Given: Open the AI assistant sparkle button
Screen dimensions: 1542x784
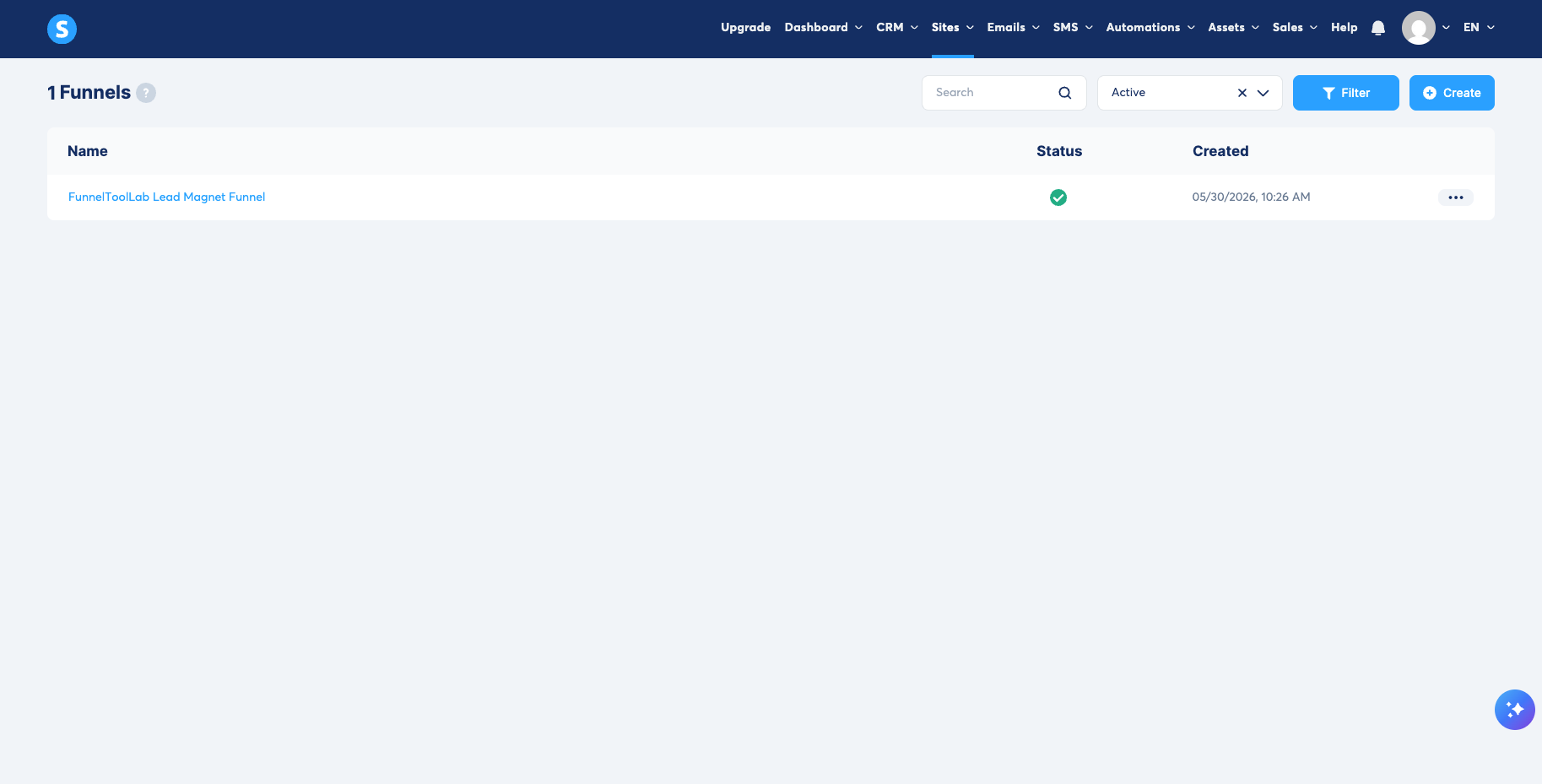Looking at the screenshot, I should click(x=1515, y=710).
